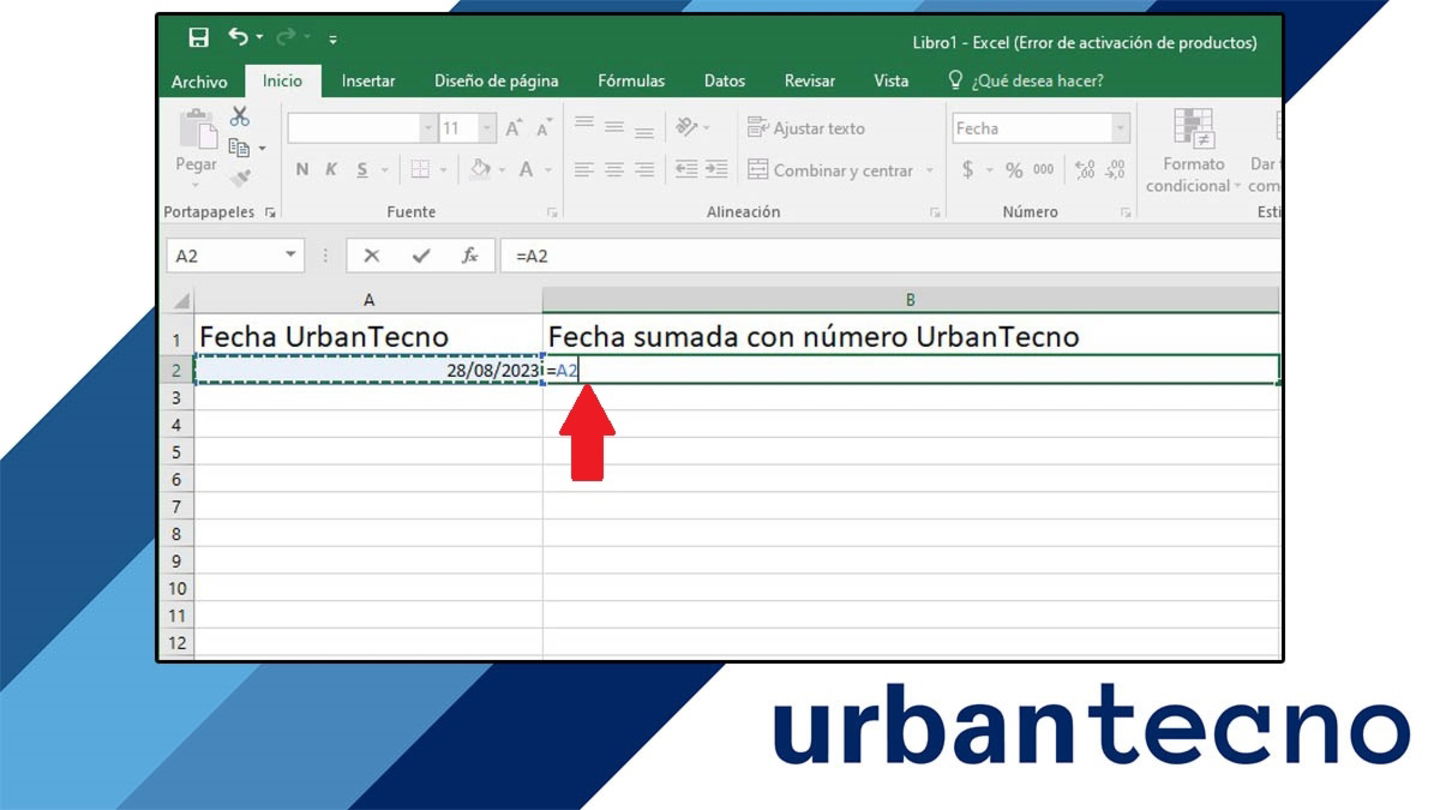Increase decimal places

(x=1085, y=170)
